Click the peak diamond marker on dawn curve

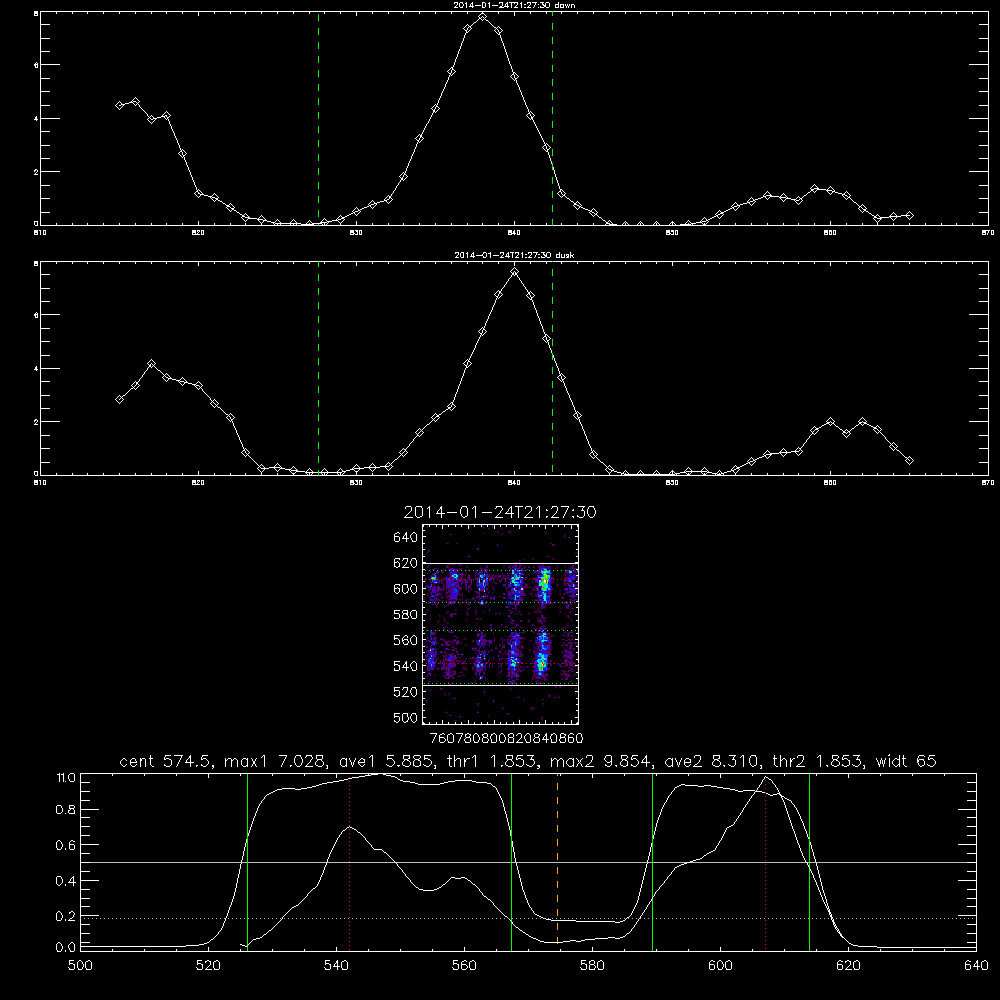(483, 17)
